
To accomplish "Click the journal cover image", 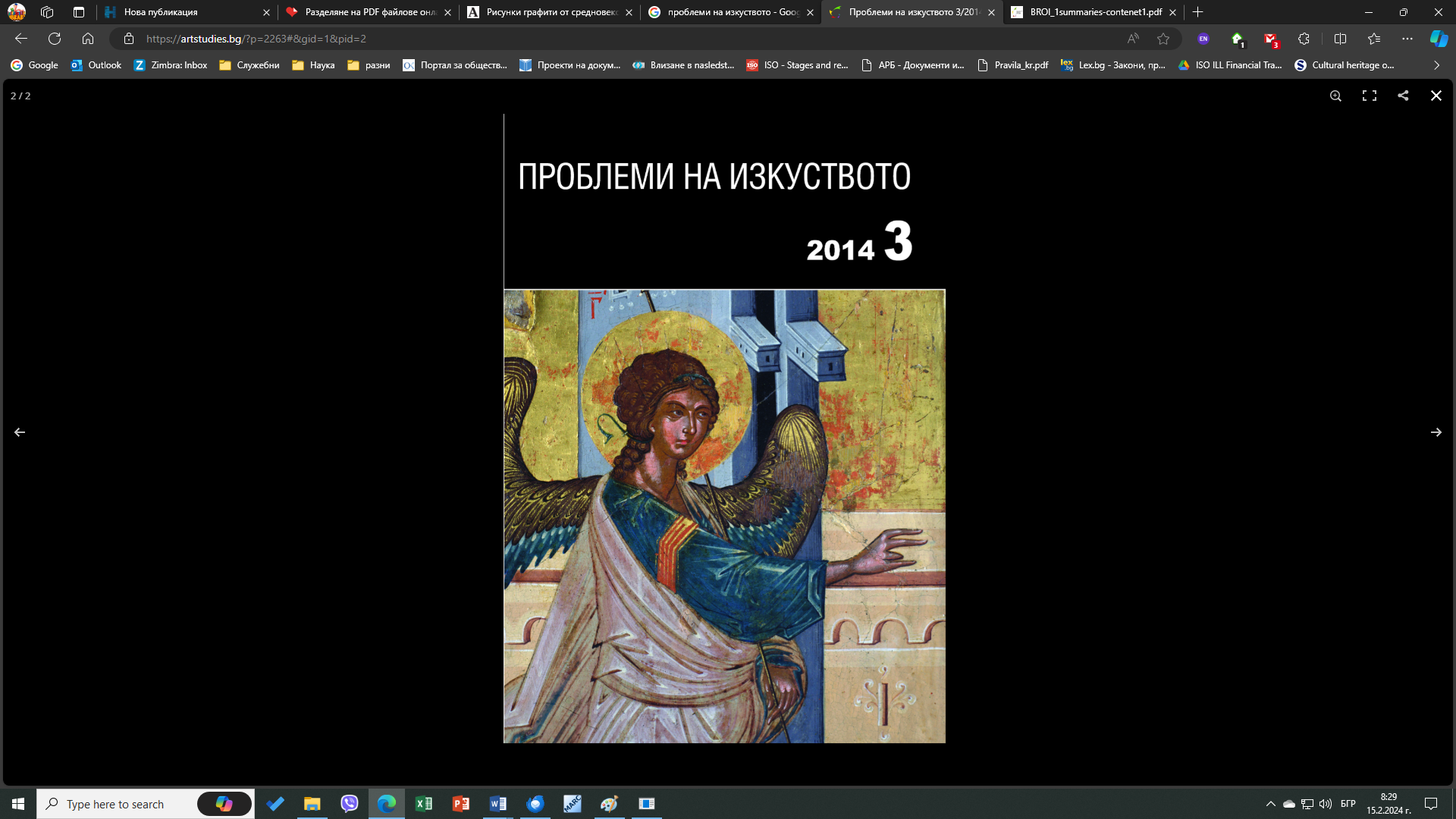I will [x=724, y=428].
